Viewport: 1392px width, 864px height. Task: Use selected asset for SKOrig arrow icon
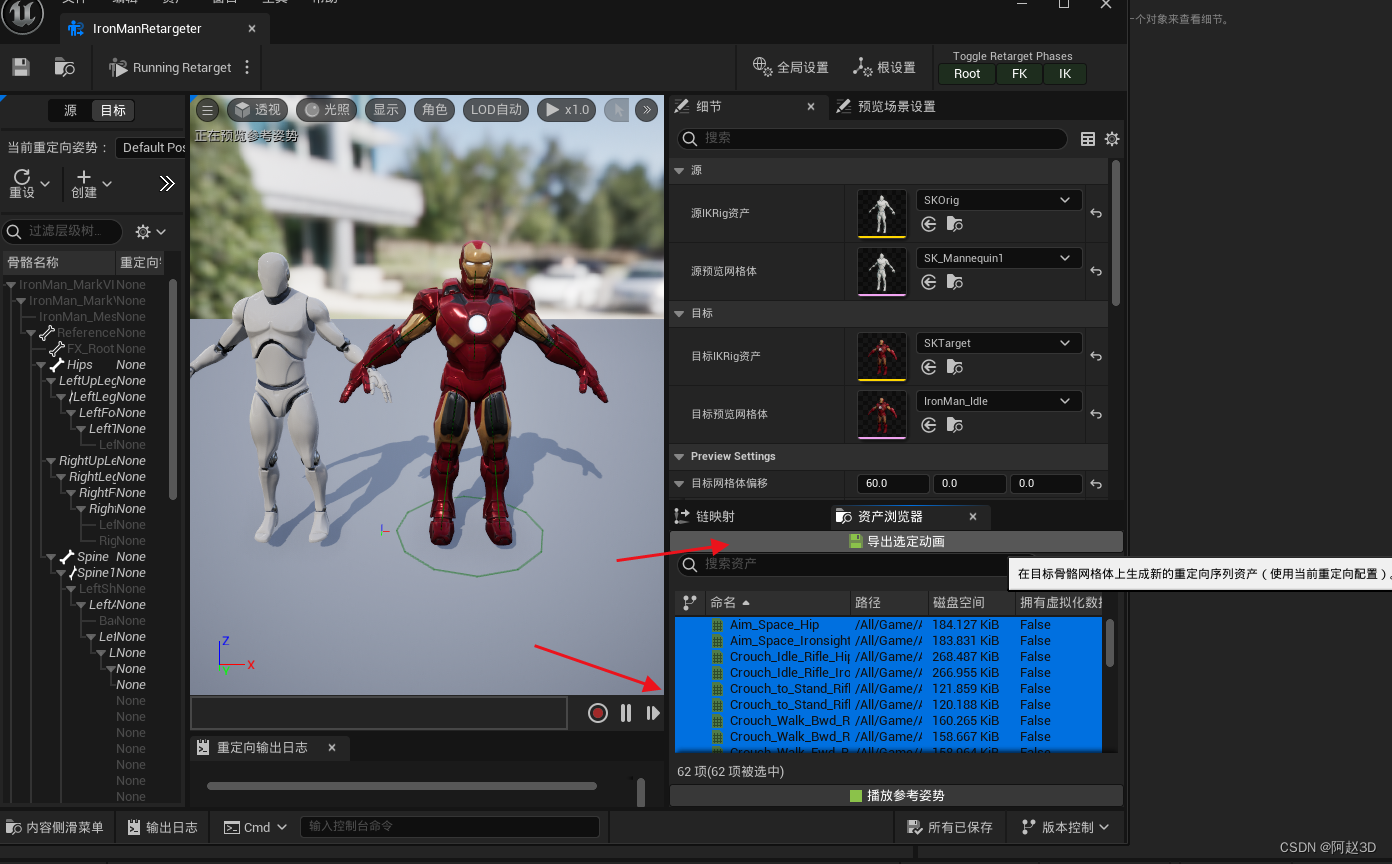coord(929,224)
